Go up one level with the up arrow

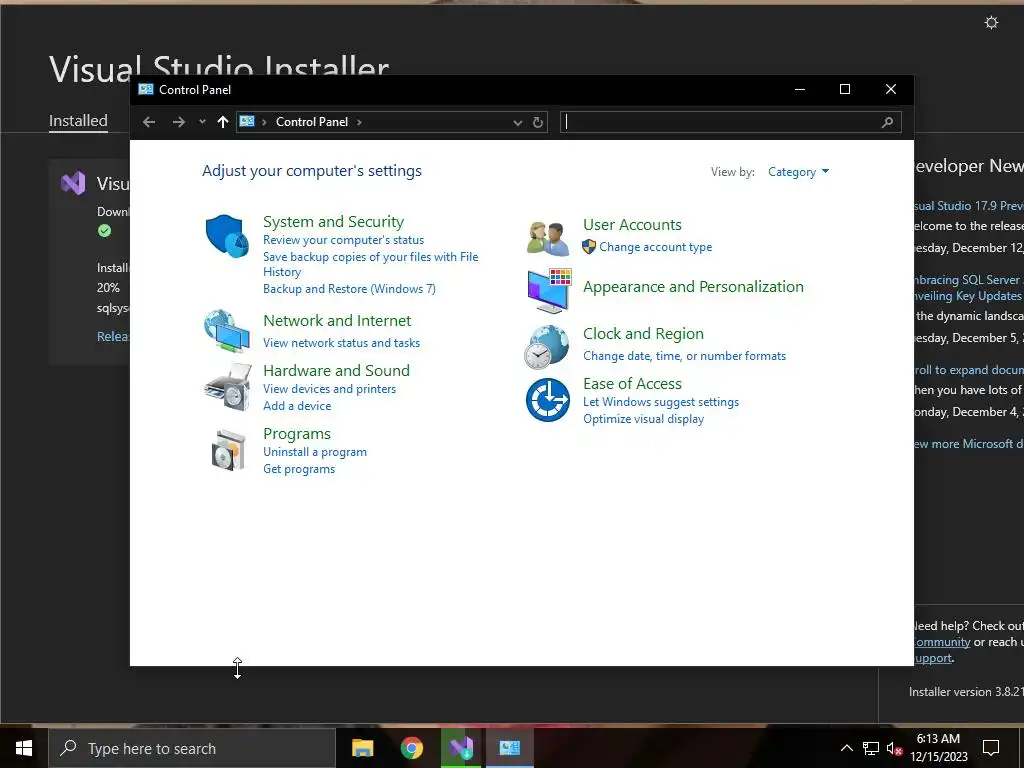point(223,122)
